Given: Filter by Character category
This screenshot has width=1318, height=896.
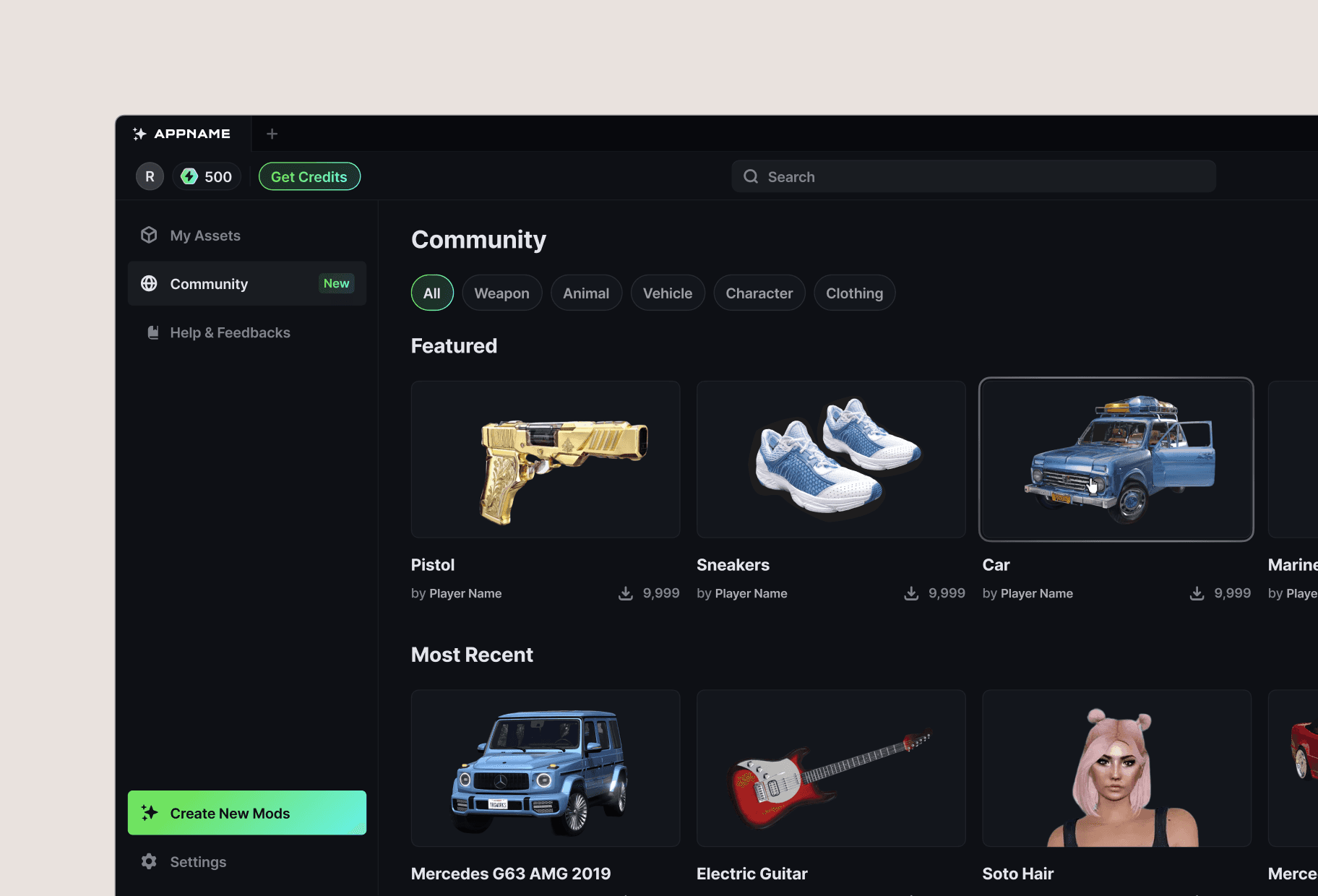Looking at the screenshot, I should click(759, 293).
